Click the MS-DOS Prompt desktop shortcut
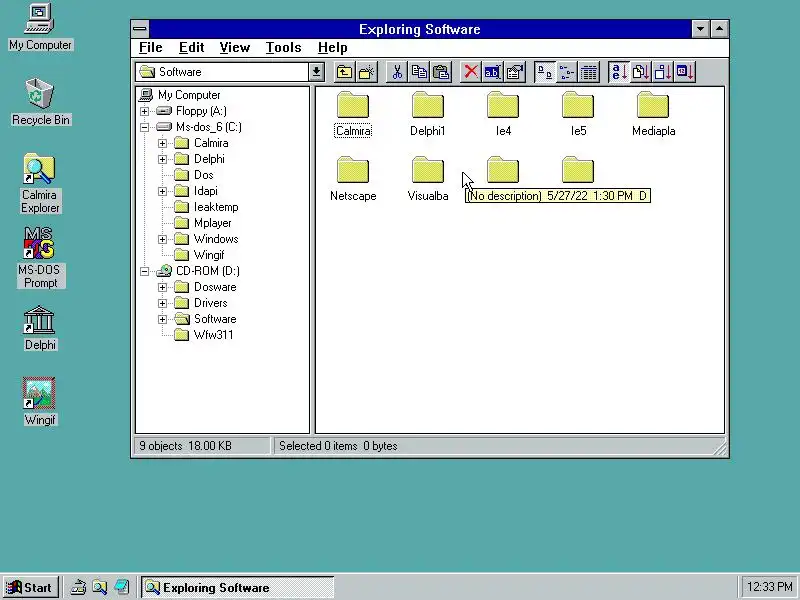800x600 pixels. [40, 258]
